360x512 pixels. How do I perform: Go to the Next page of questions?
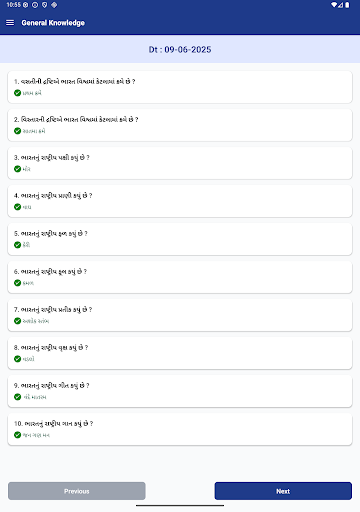[283, 491]
